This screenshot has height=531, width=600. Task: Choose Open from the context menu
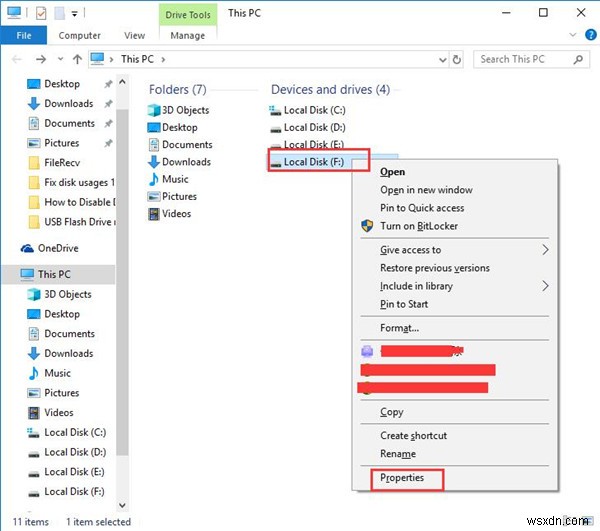(392, 172)
